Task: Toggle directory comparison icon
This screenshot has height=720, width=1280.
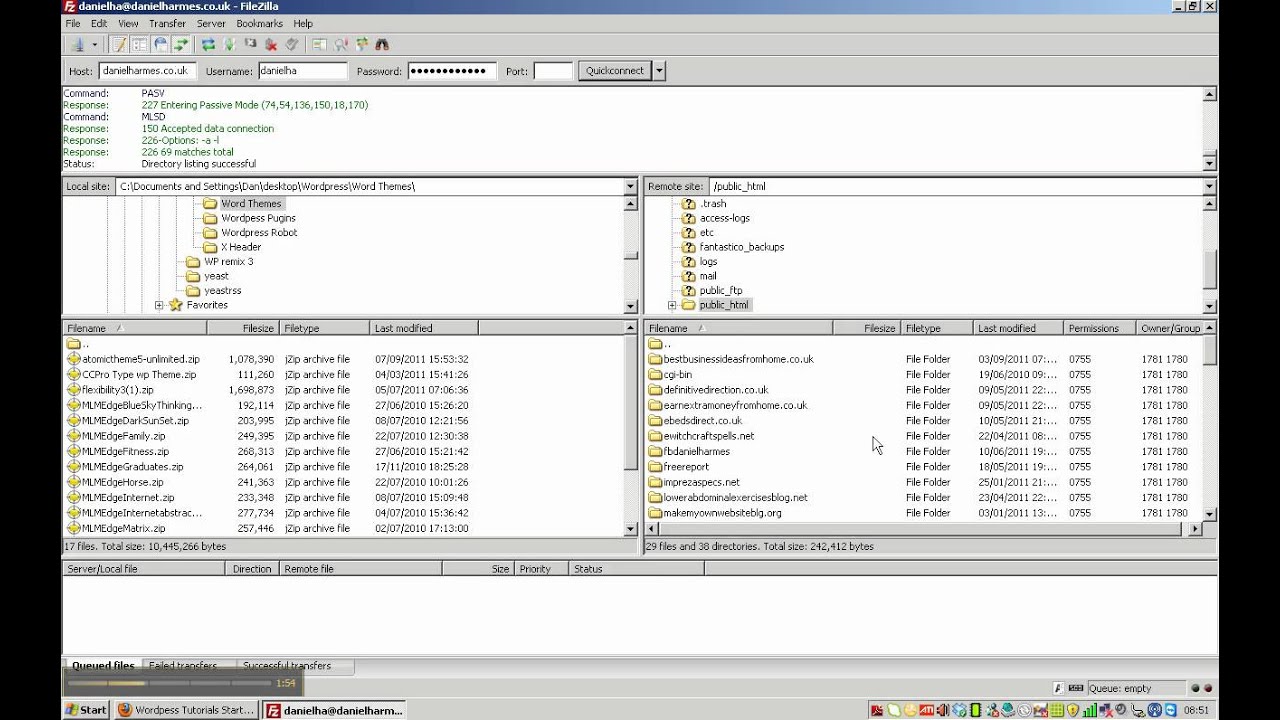Action: (340, 44)
